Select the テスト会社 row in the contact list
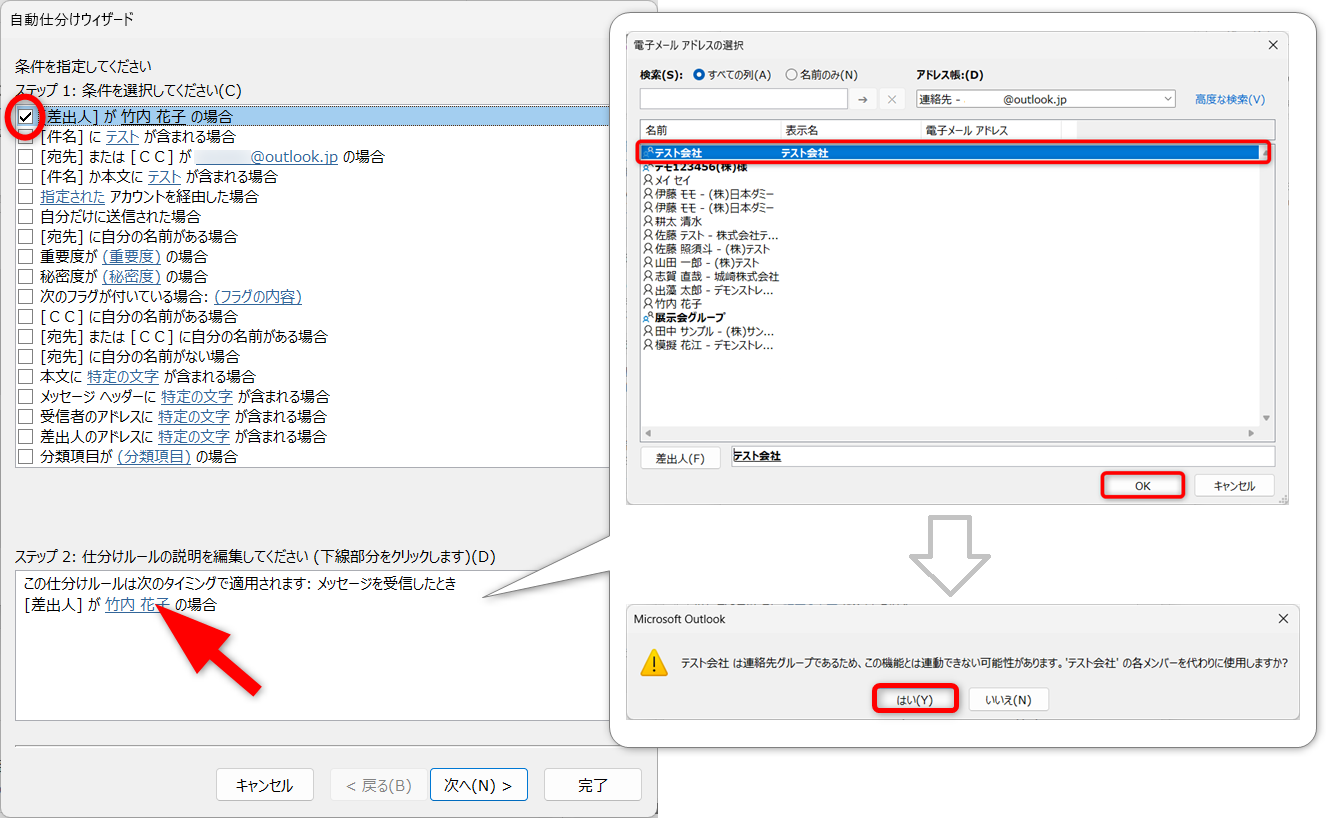 [949, 153]
